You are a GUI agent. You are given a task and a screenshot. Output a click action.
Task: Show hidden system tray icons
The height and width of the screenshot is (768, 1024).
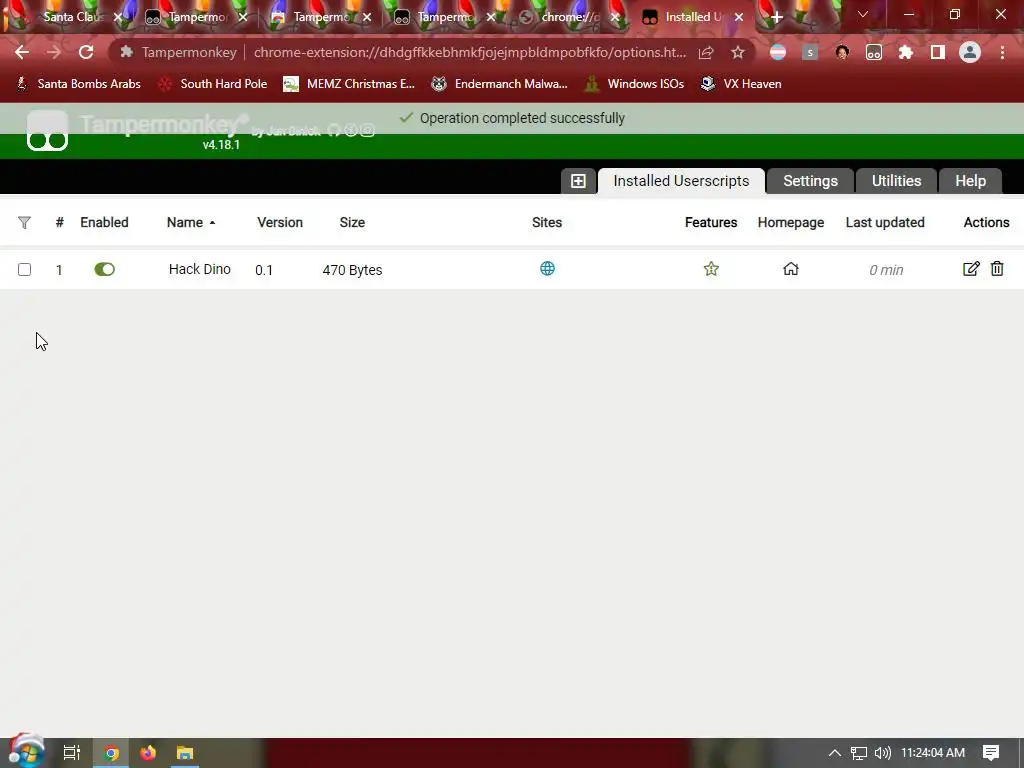834,753
